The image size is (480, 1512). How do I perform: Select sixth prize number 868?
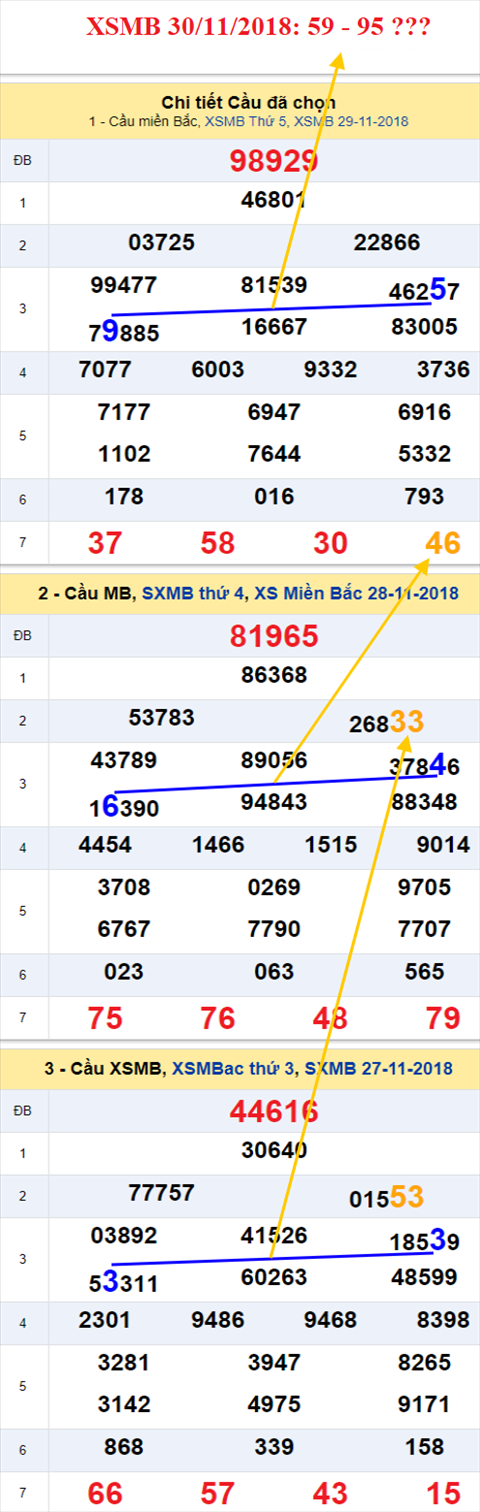(124, 1446)
